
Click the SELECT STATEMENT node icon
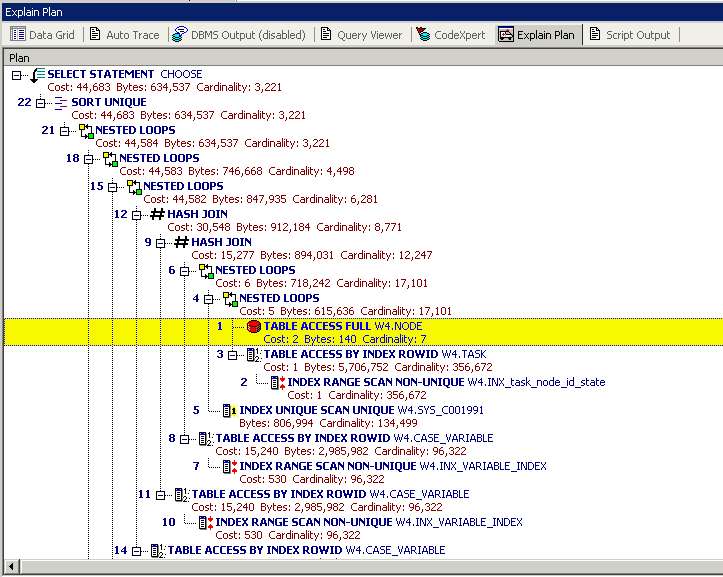point(37,74)
